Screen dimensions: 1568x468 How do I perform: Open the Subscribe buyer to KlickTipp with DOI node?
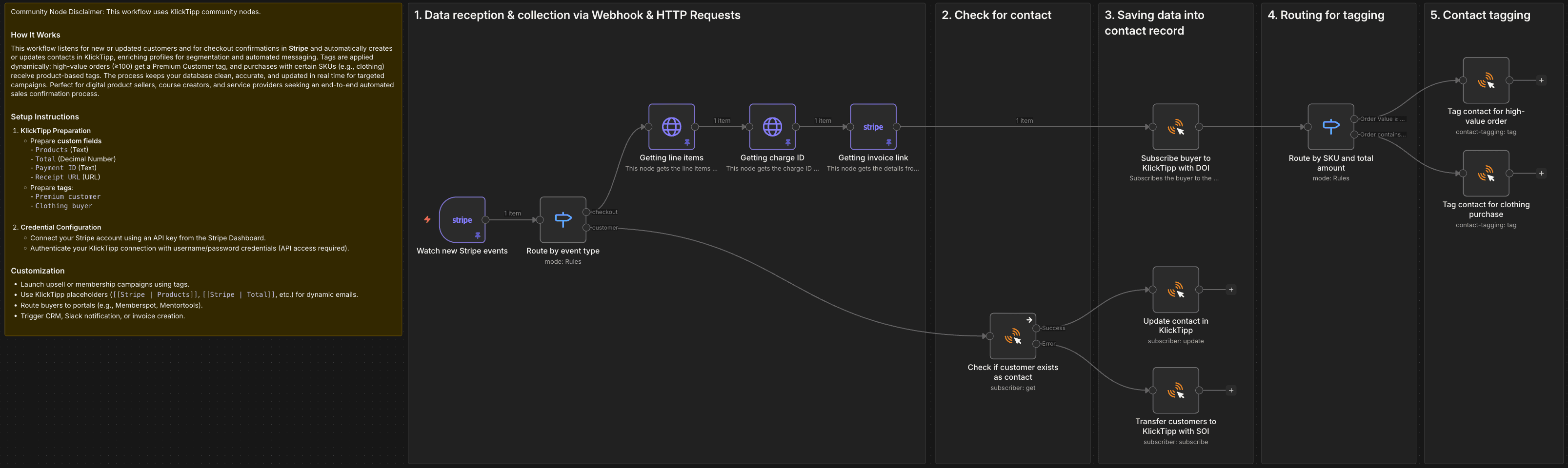pyautogui.click(x=1175, y=128)
